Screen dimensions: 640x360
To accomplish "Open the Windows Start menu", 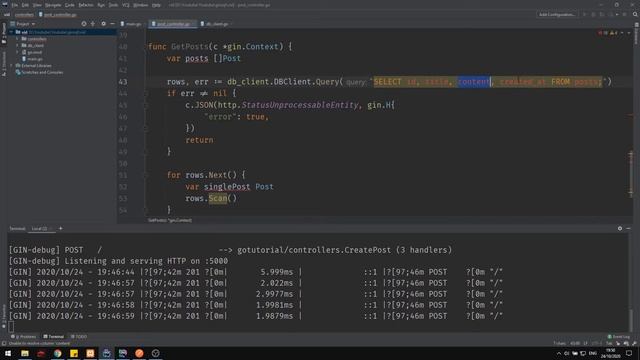I will pyautogui.click(x=8, y=353).
